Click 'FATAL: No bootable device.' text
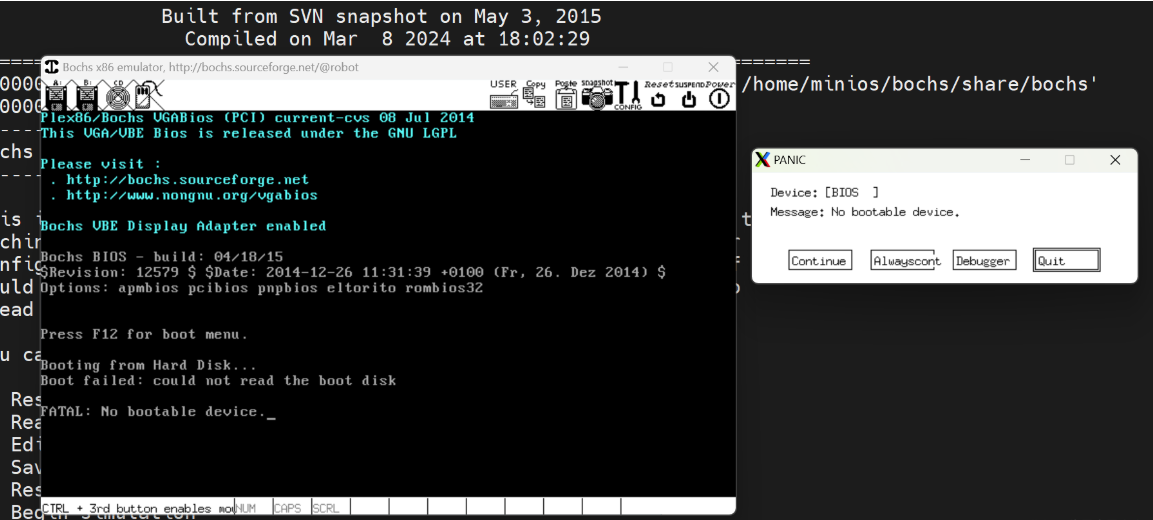 153,411
